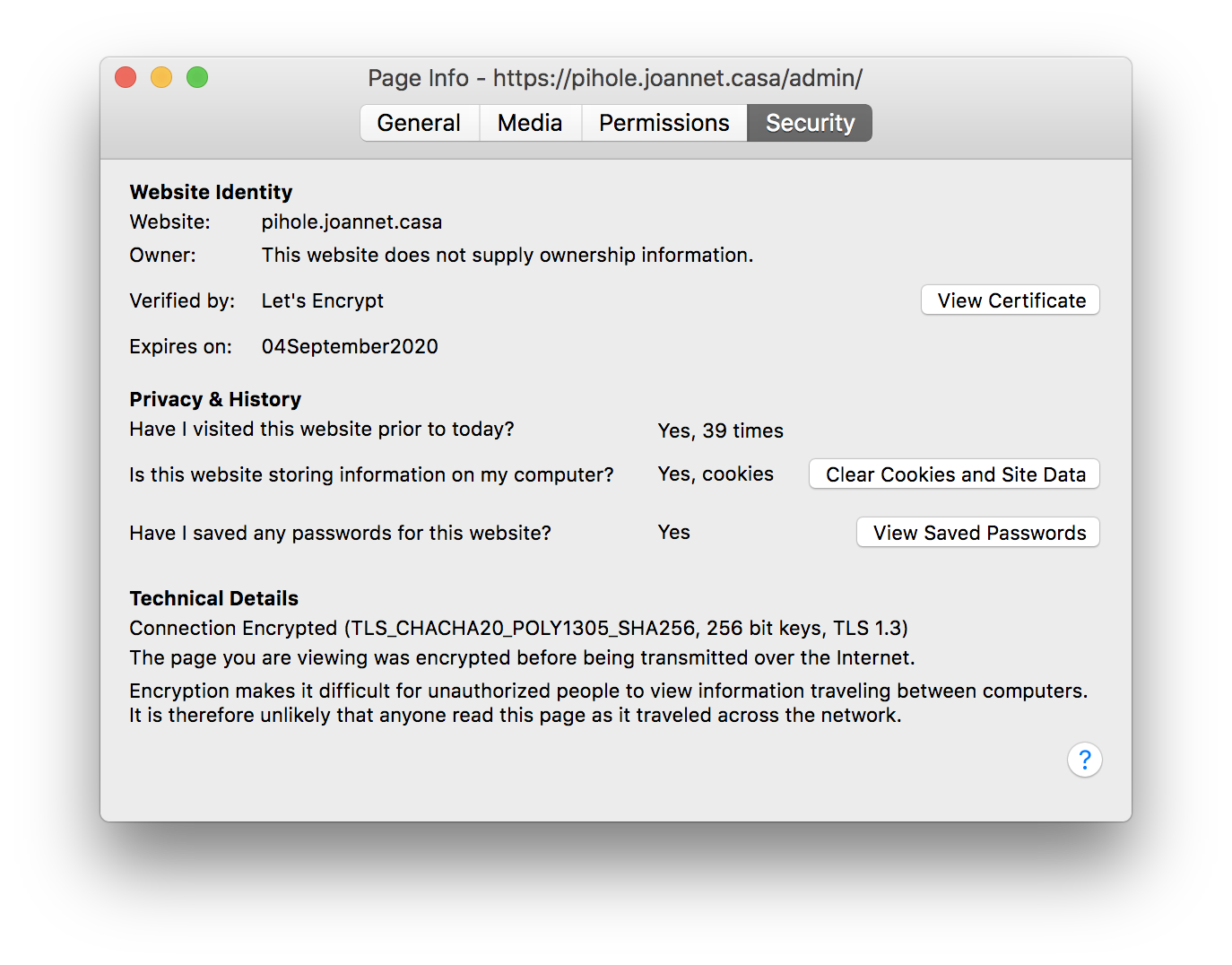Click the expiry date 04September2020
Viewport: 1232px width, 965px height.
pos(350,347)
